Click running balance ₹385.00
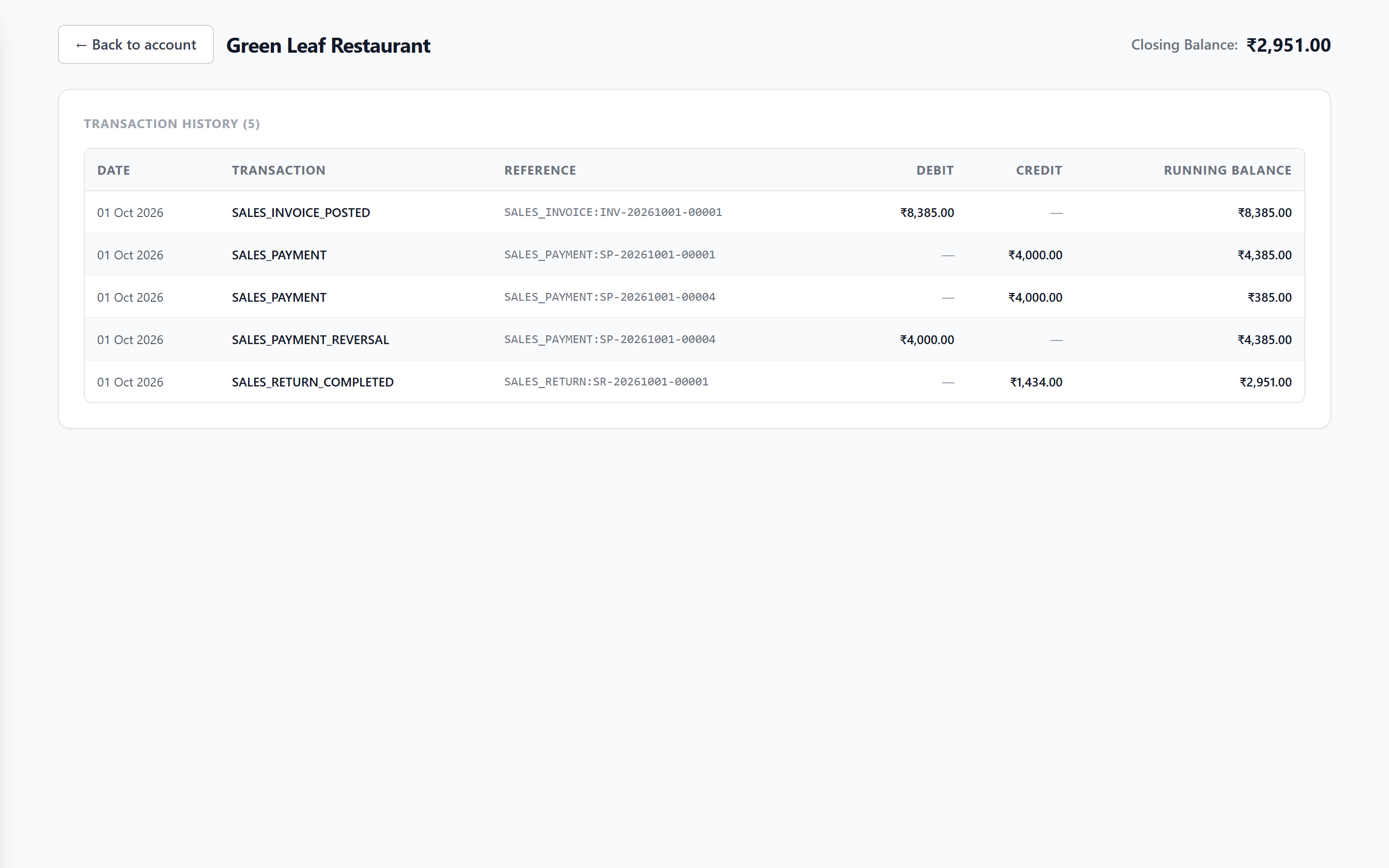 (x=1269, y=298)
